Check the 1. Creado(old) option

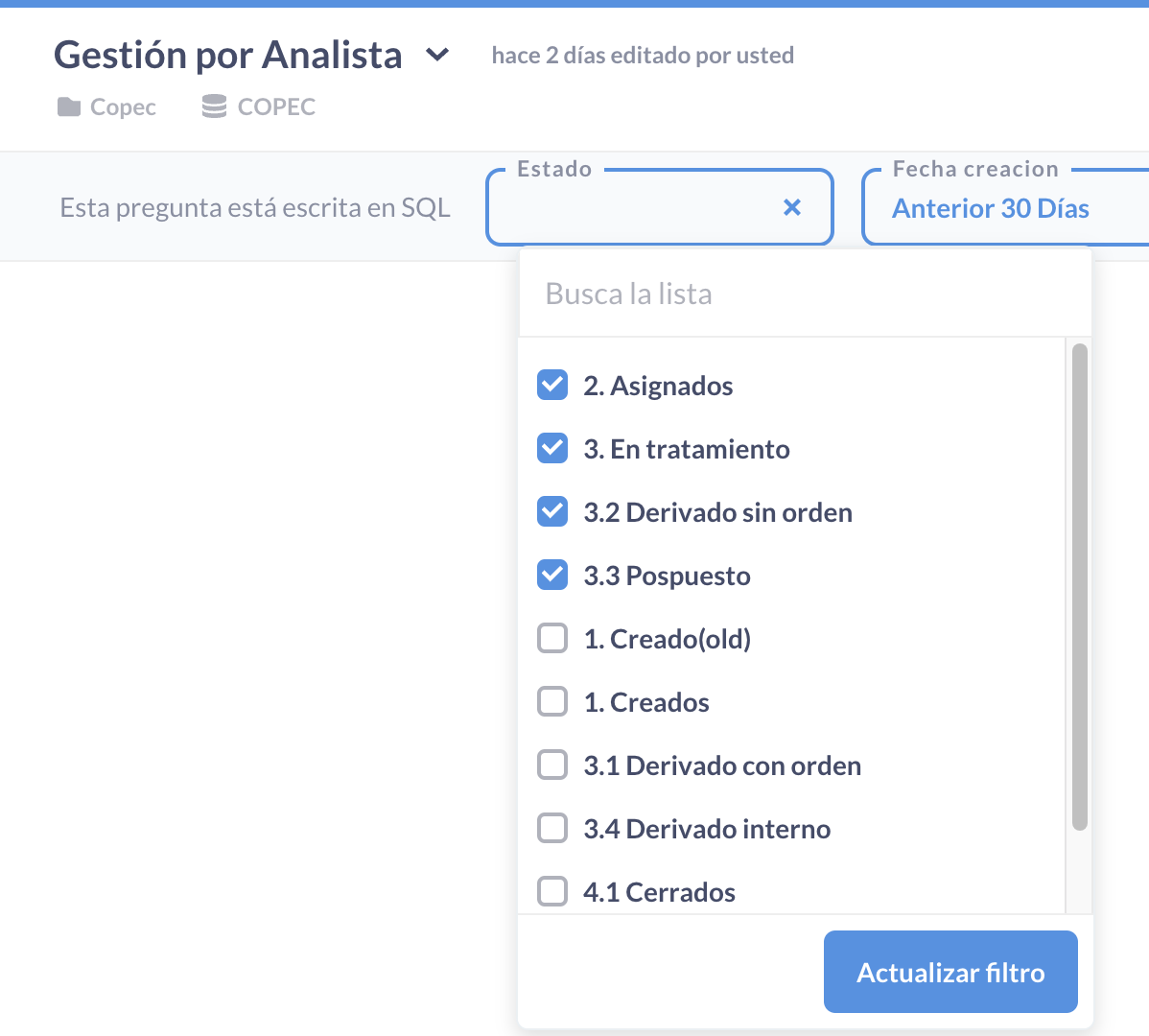[x=552, y=638]
